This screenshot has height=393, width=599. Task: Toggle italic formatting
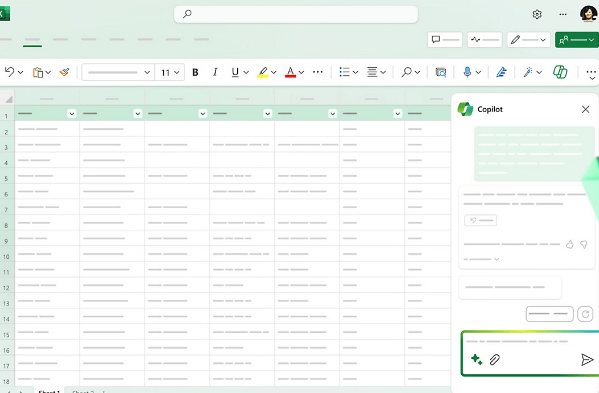215,72
